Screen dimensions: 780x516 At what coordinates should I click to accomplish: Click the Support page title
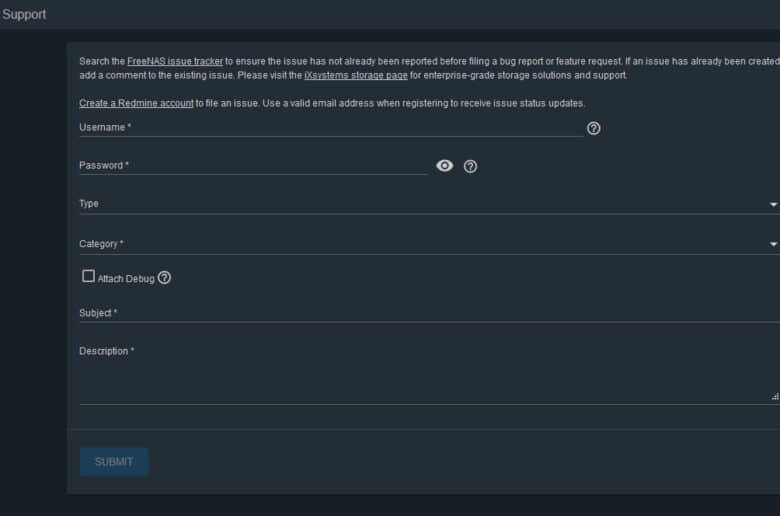24,14
